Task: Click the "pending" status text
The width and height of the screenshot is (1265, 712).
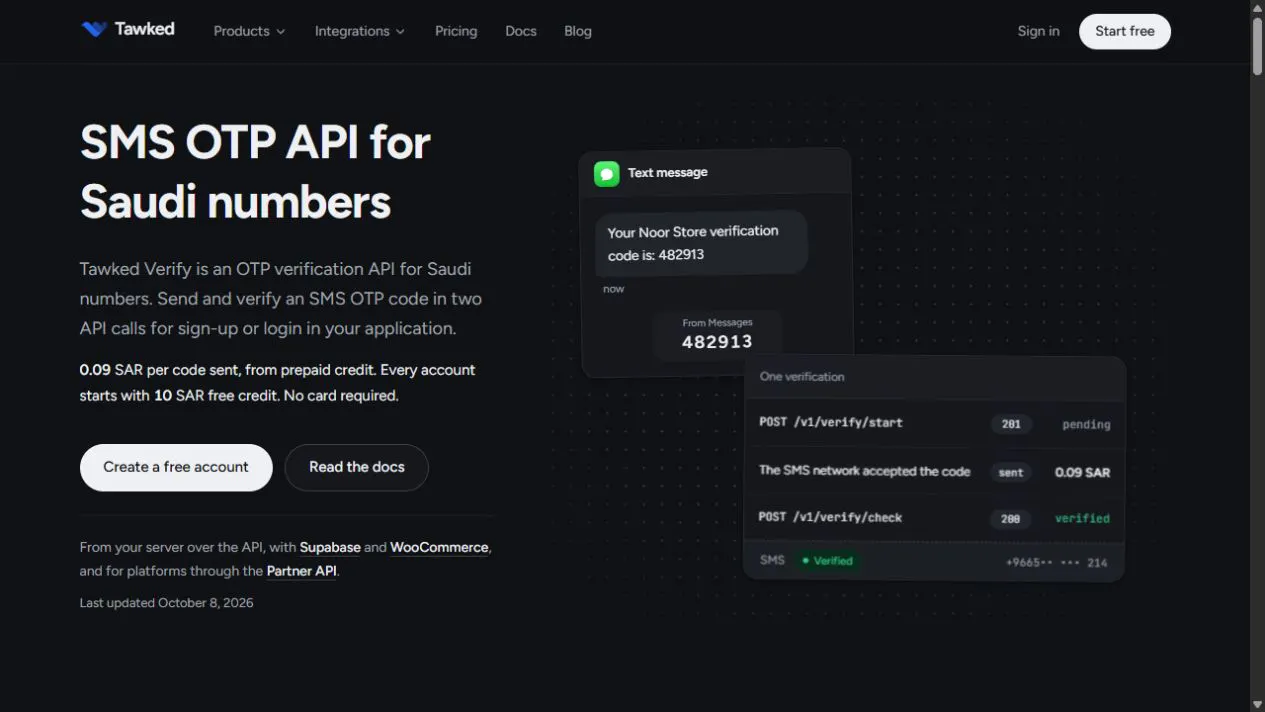Action: [1086, 424]
